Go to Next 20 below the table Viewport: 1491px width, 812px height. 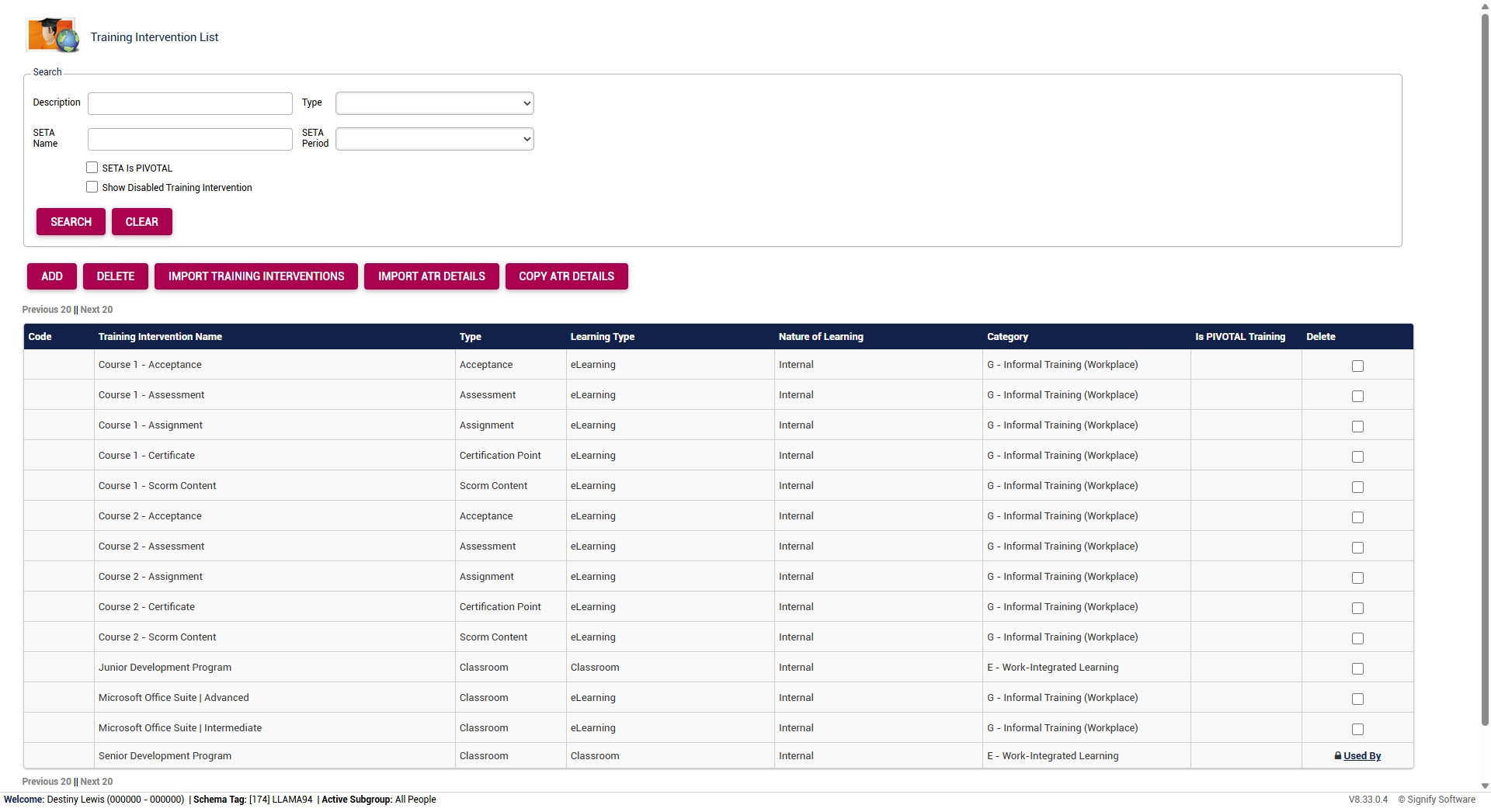tap(96, 782)
